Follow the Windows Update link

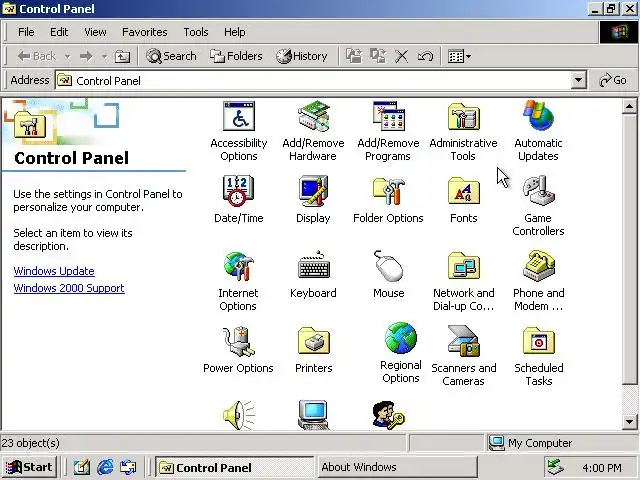(54, 271)
